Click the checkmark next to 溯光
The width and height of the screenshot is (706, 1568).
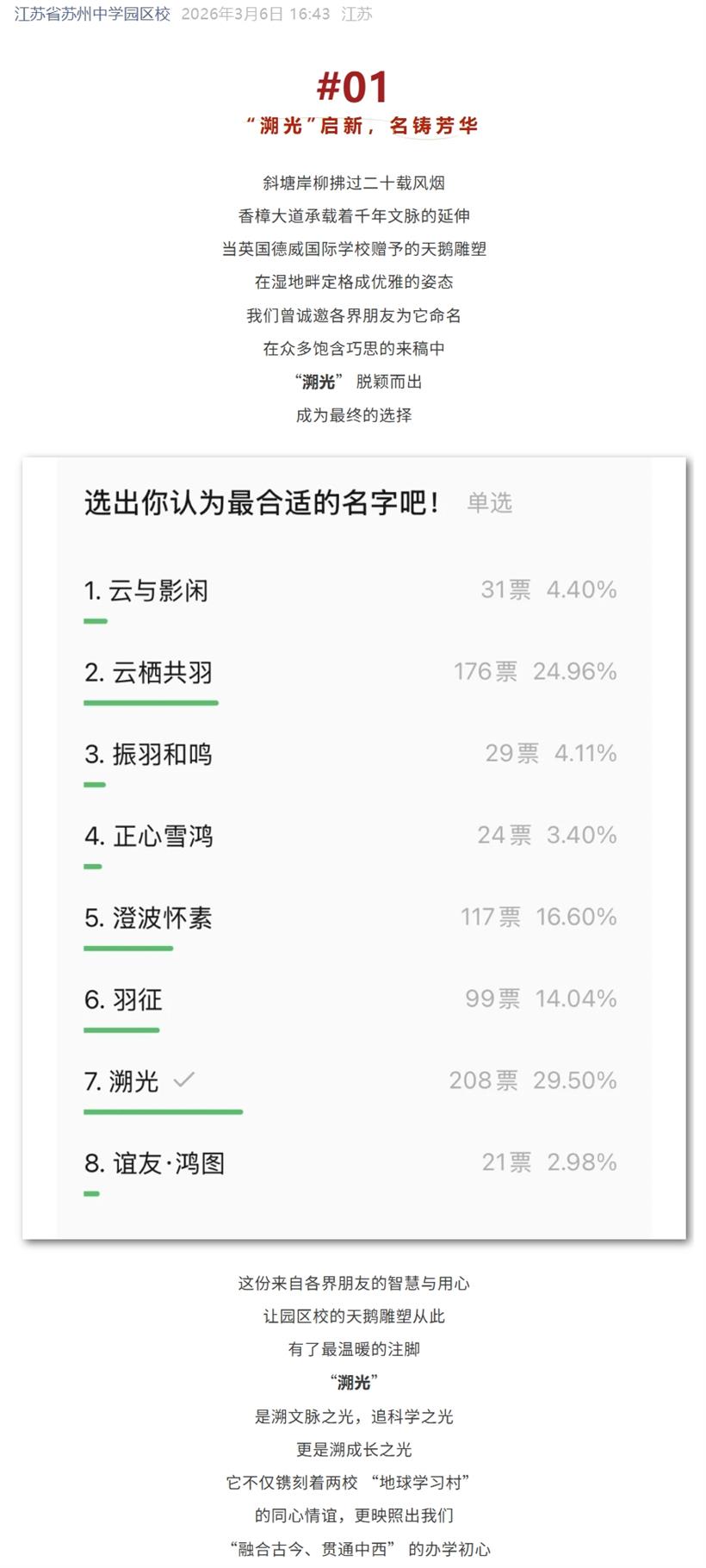pyautogui.click(x=184, y=1080)
